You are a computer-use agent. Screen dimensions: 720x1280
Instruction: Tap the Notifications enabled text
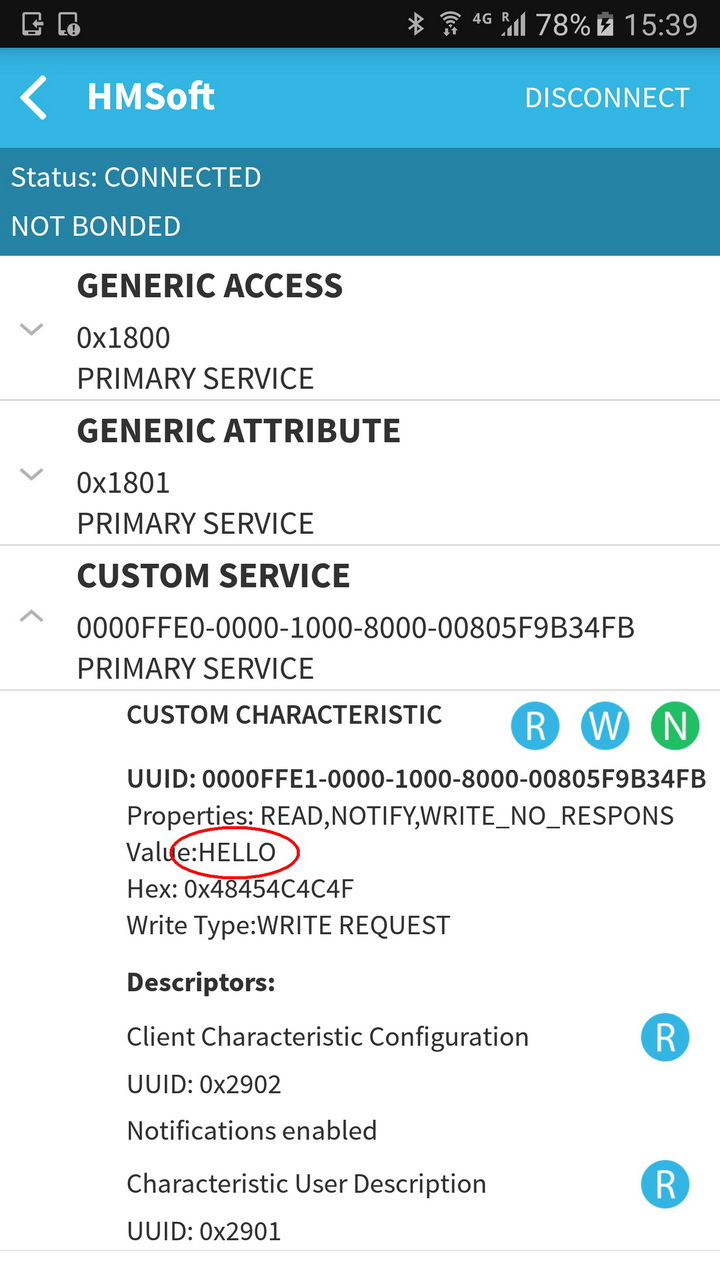tap(252, 1131)
